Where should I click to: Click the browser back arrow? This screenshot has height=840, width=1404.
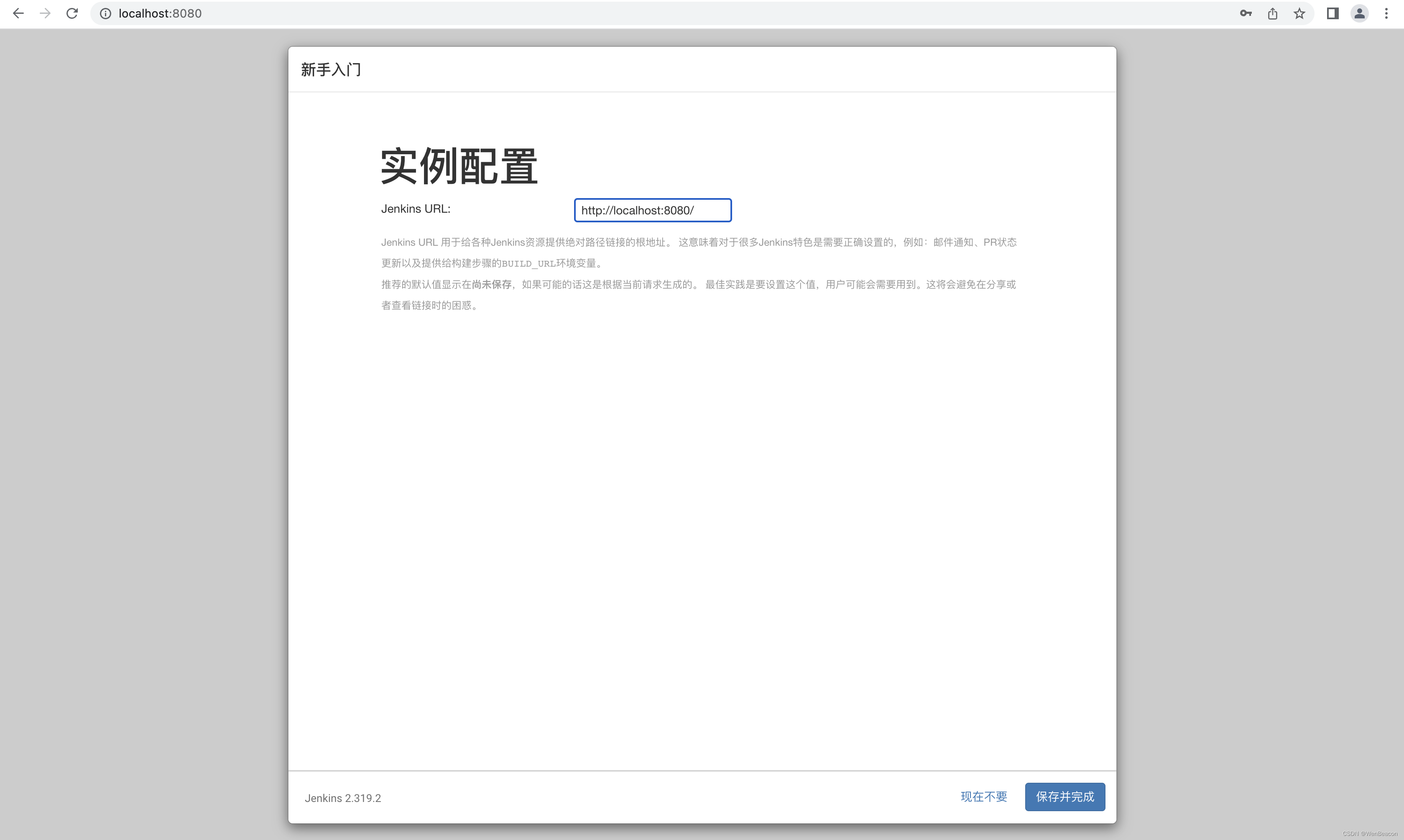(x=18, y=14)
